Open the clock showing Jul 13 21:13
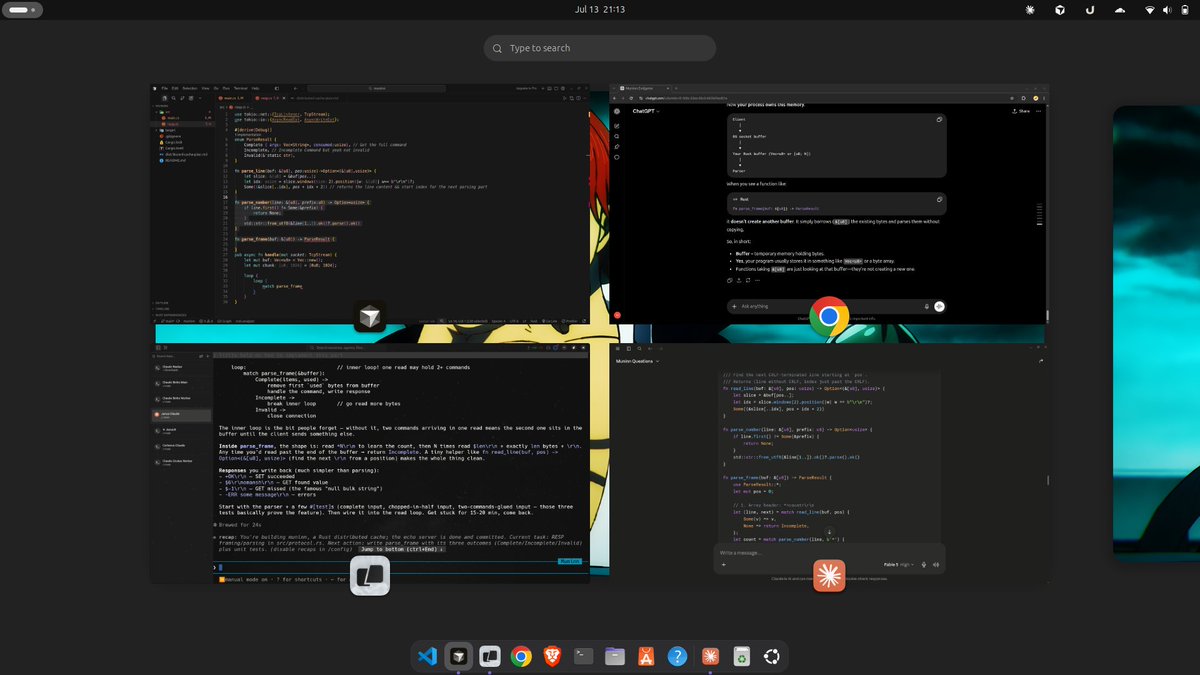Image resolution: width=1200 pixels, height=675 pixels. click(600, 9)
